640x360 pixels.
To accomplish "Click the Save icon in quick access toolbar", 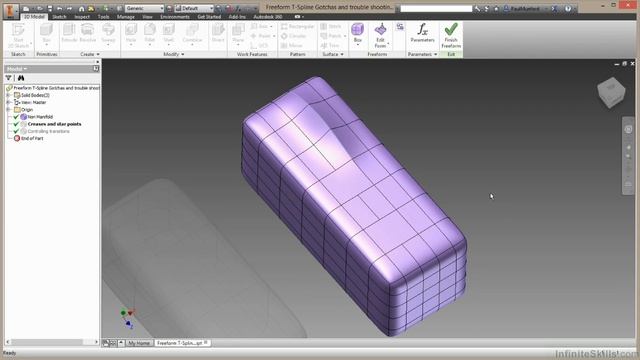I will (50, 9).
